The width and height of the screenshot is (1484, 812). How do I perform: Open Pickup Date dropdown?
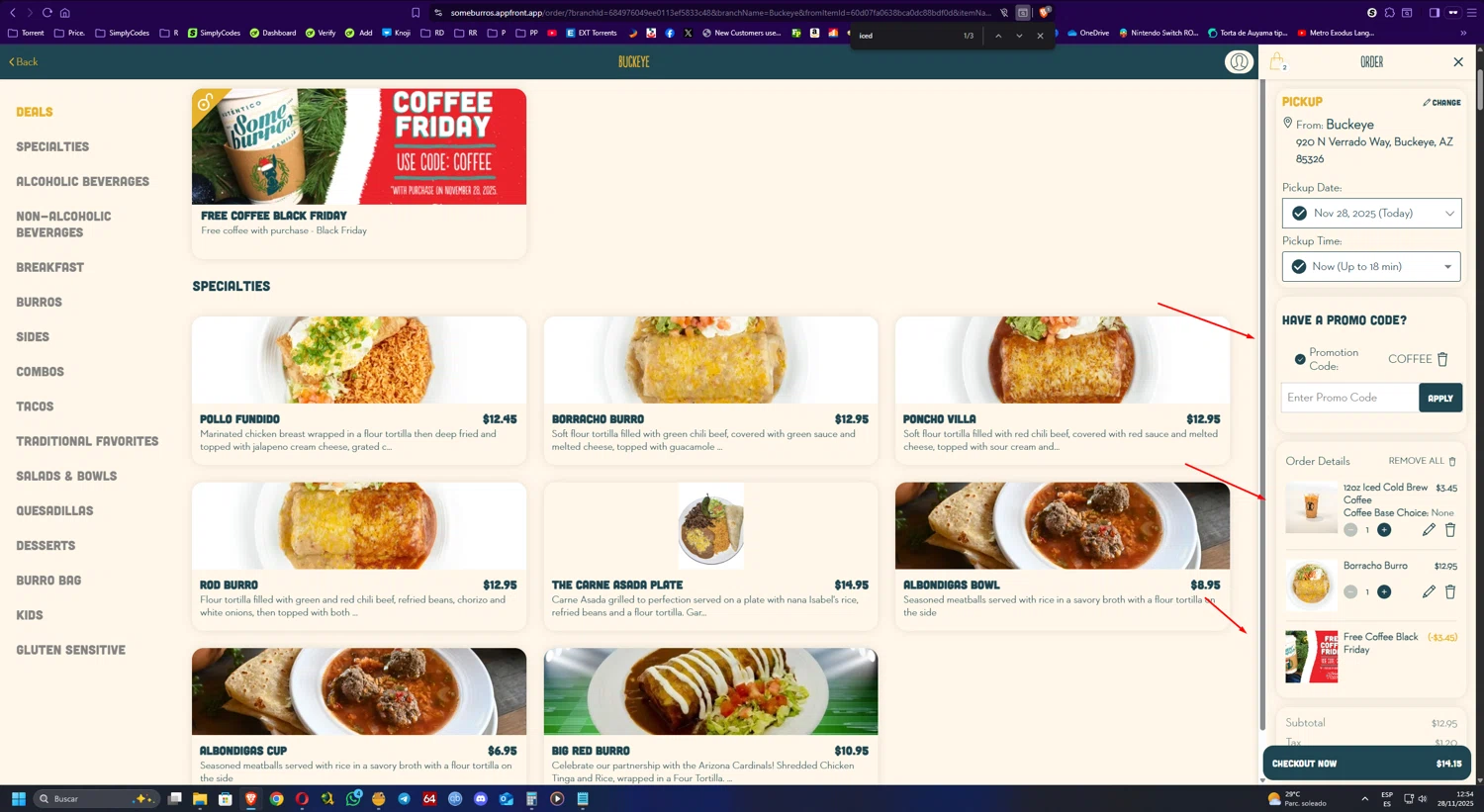1371,214
